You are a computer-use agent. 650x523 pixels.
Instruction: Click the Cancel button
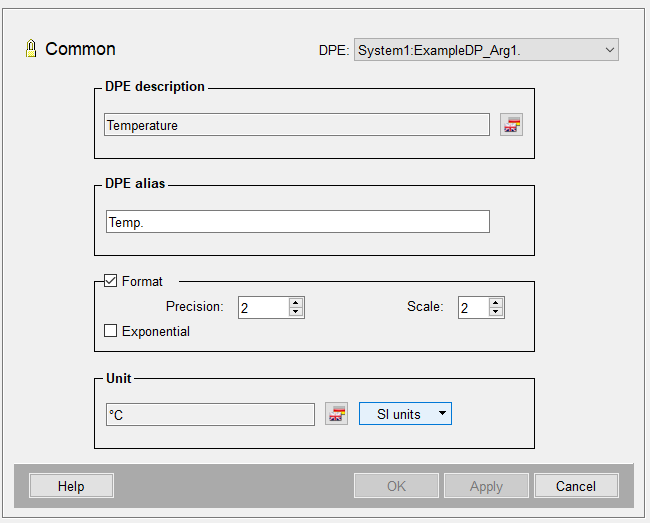click(576, 486)
